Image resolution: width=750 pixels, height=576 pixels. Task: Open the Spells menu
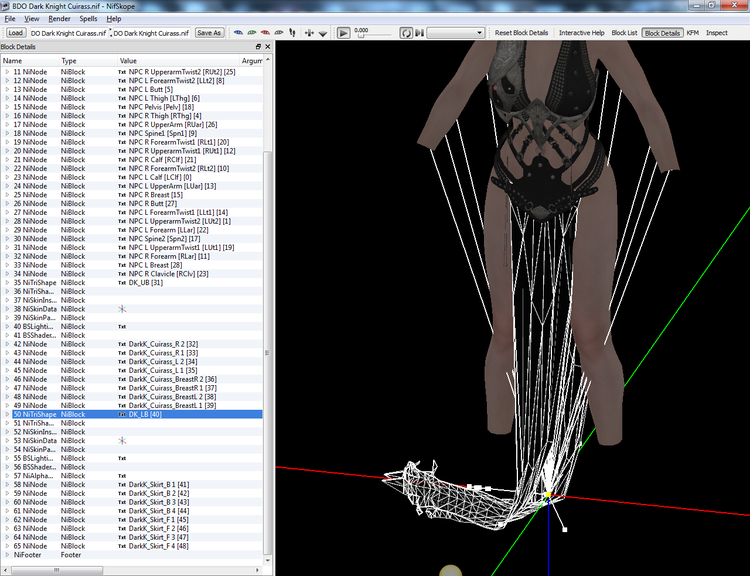[88, 19]
